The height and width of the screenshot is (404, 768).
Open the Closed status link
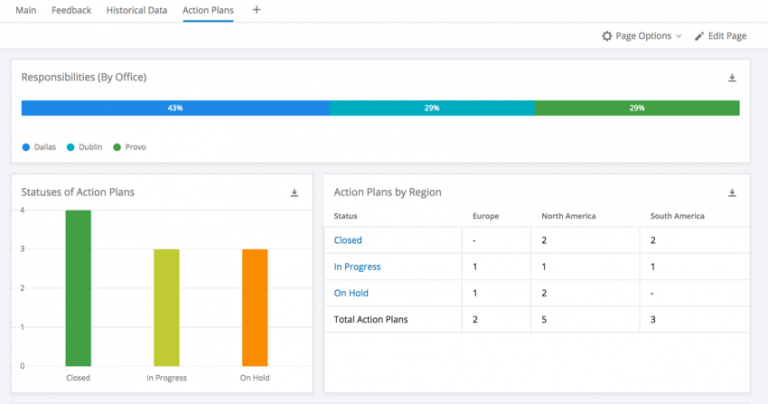point(348,240)
